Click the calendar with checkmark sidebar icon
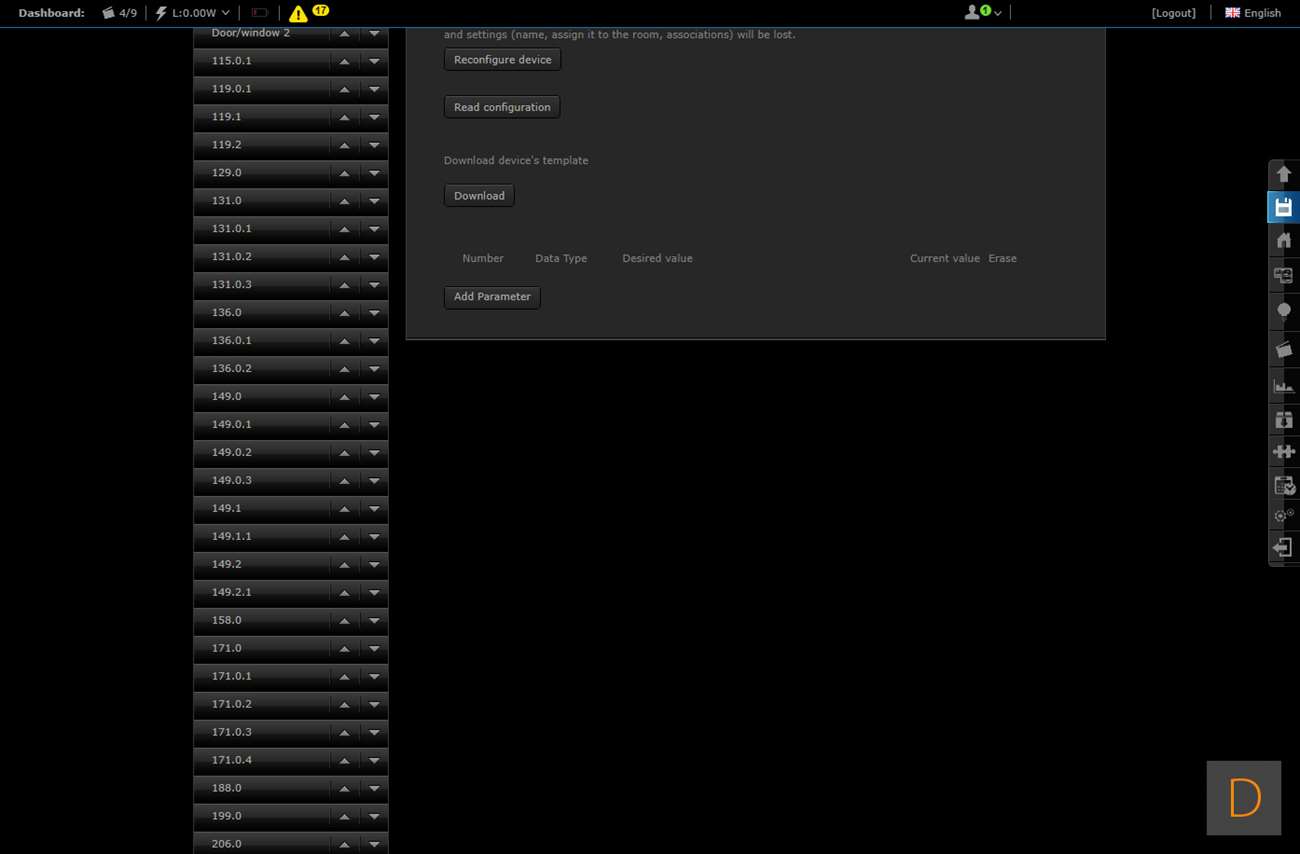 point(1284,486)
